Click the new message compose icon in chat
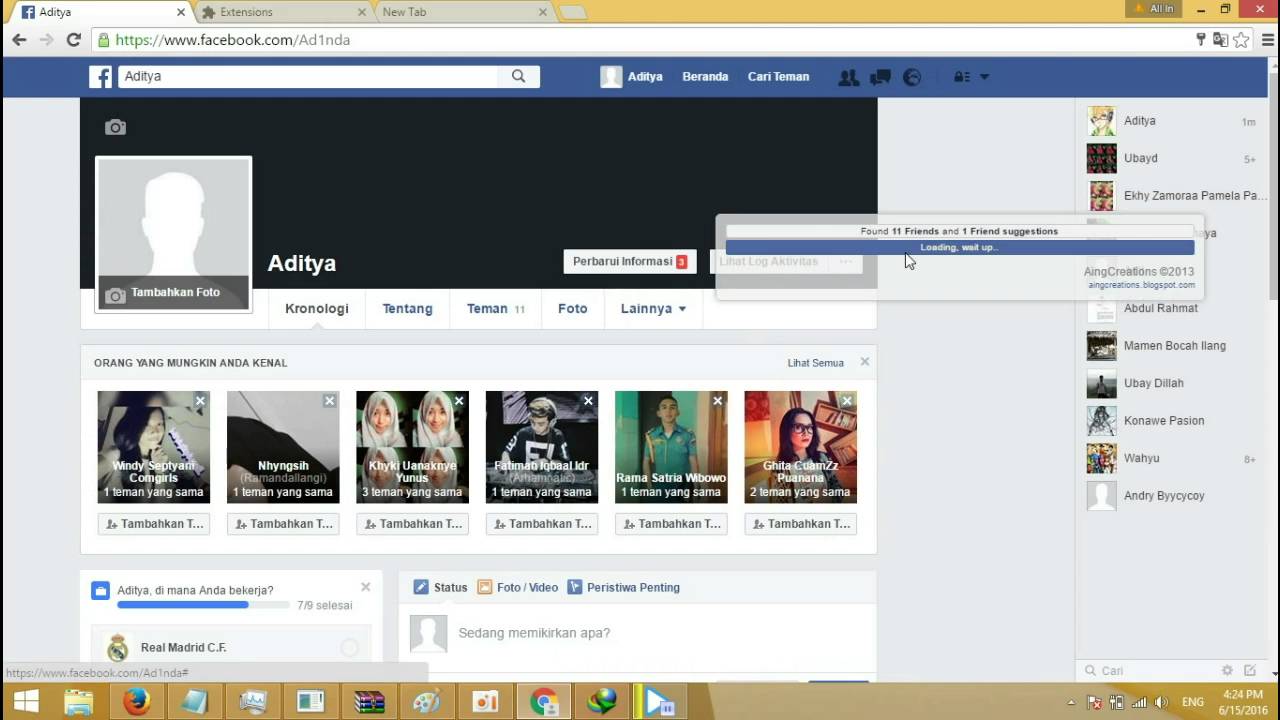The image size is (1280, 720). tap(1249, 670)
